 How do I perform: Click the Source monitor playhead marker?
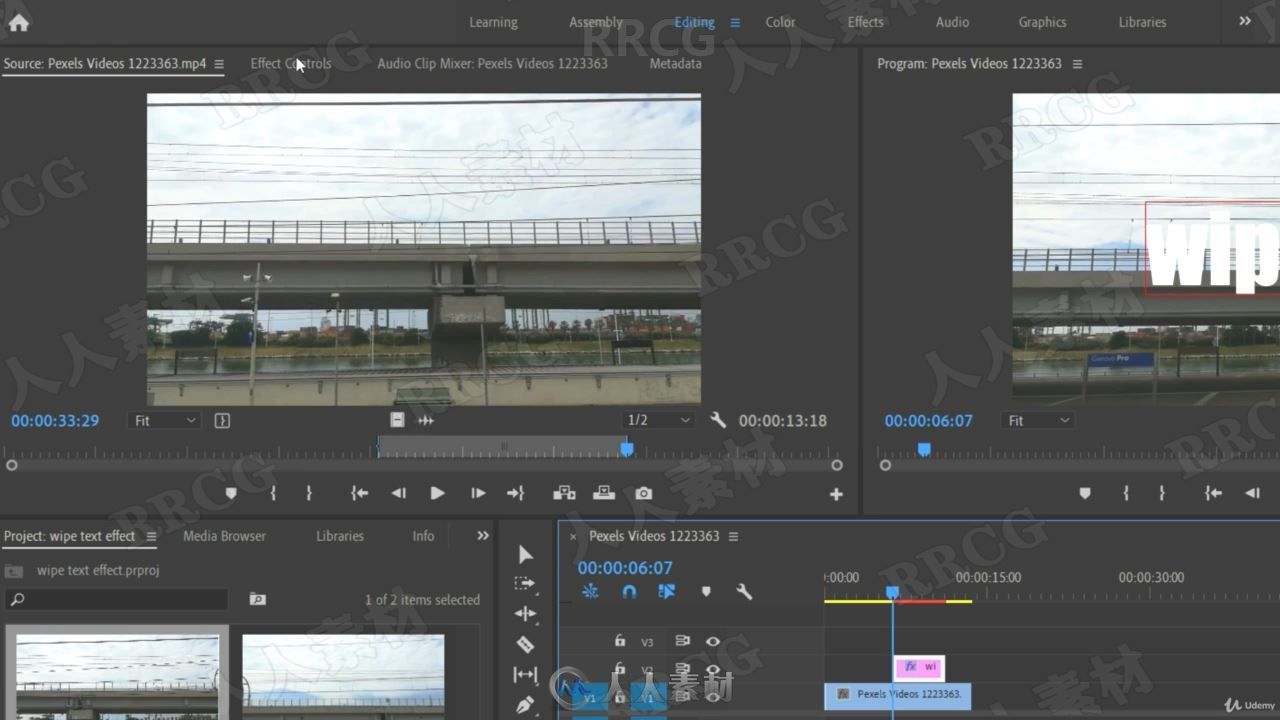pyautogui.click(x=627, y=450)
